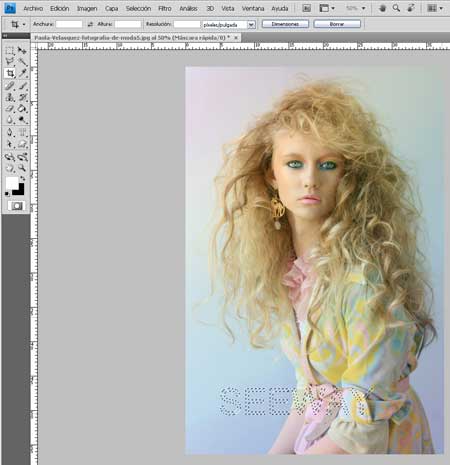Open the Ayuda menu
Viewport: 450px width, 465px height.
(x=280, y=9)
